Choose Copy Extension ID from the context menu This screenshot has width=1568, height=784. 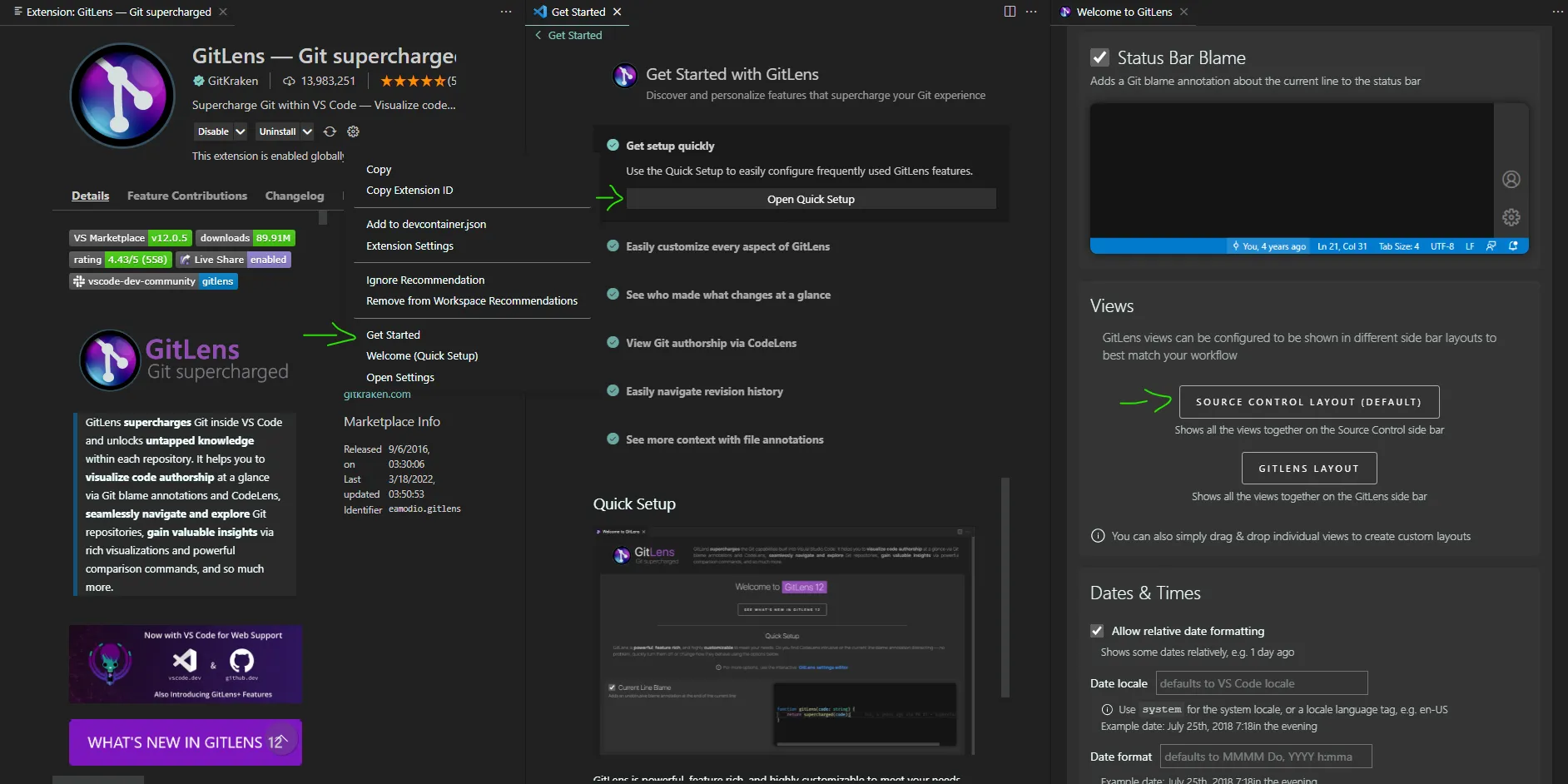tap(473, 191)
